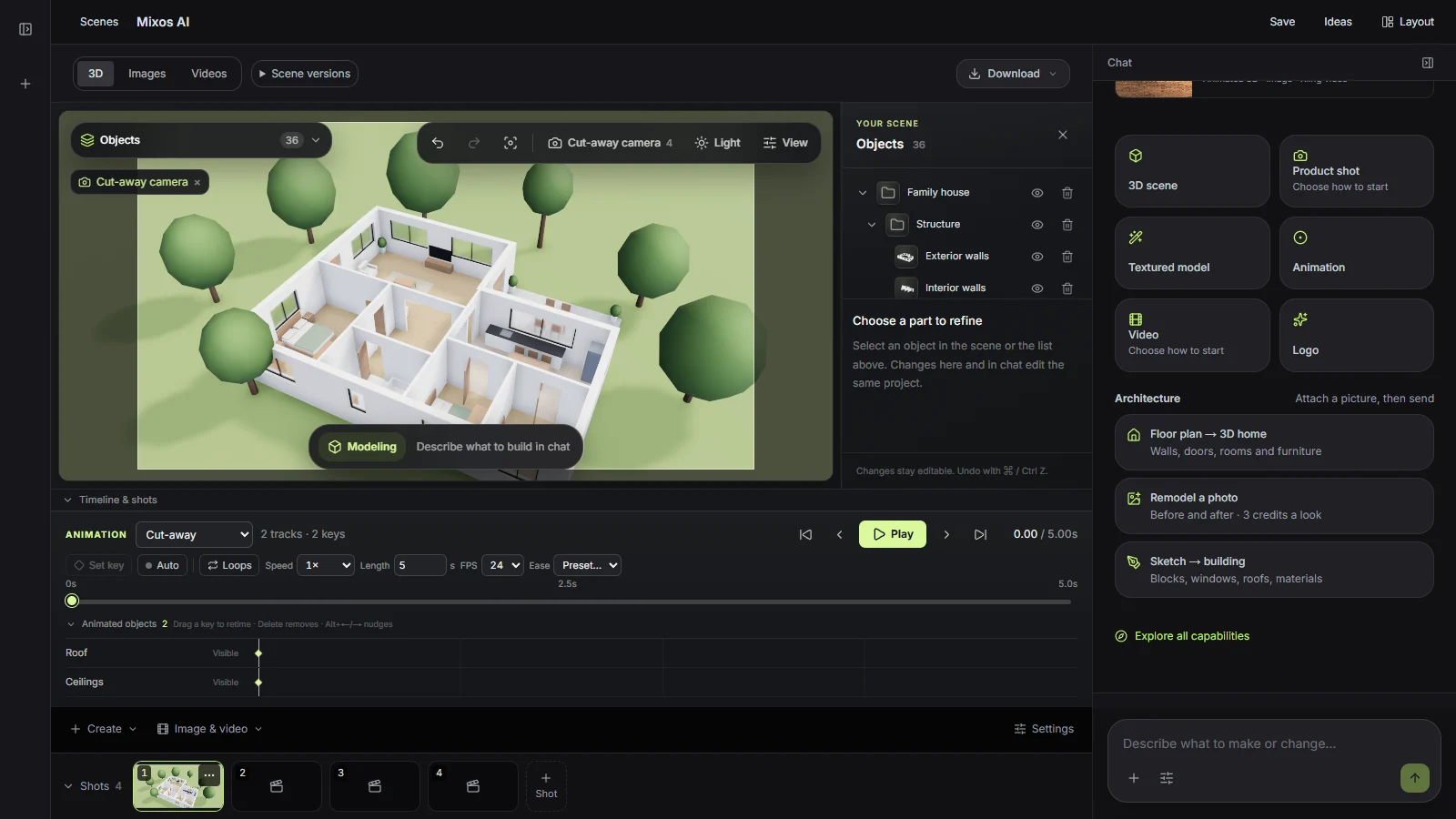Viewport: 1456px width, 819px height.
Task: Jump to animation start
Action: [x=805, y=534]
